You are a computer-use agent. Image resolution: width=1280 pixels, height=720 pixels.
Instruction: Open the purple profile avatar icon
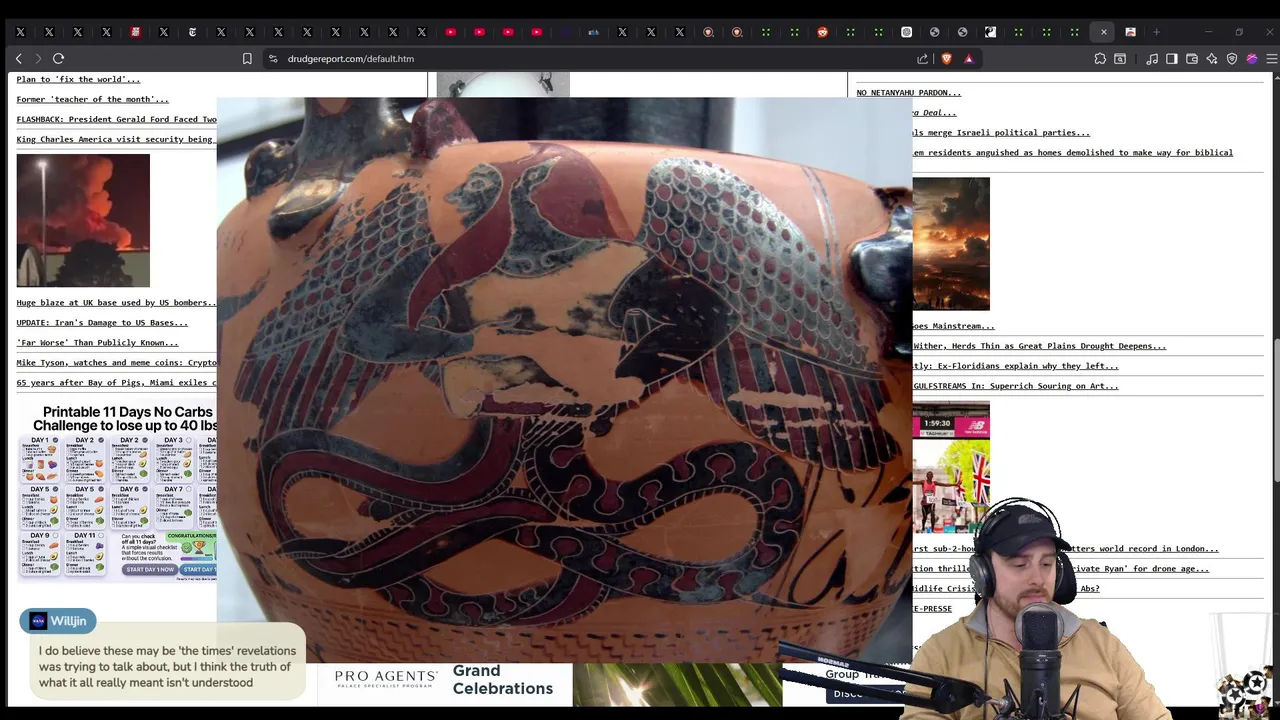pyautogui.click(x=1252, y=59)
